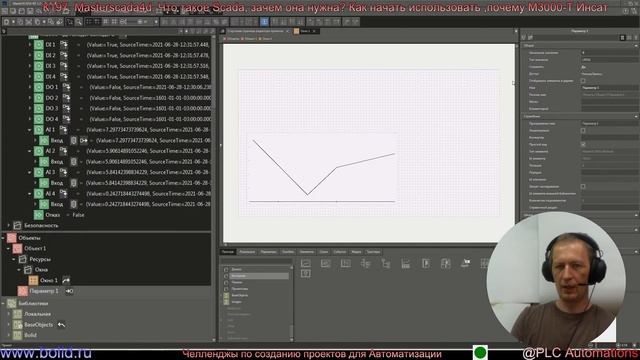This screenshot has height=360, width=640.
Task: Click the video camera palette icon
Action: point(466,263)
